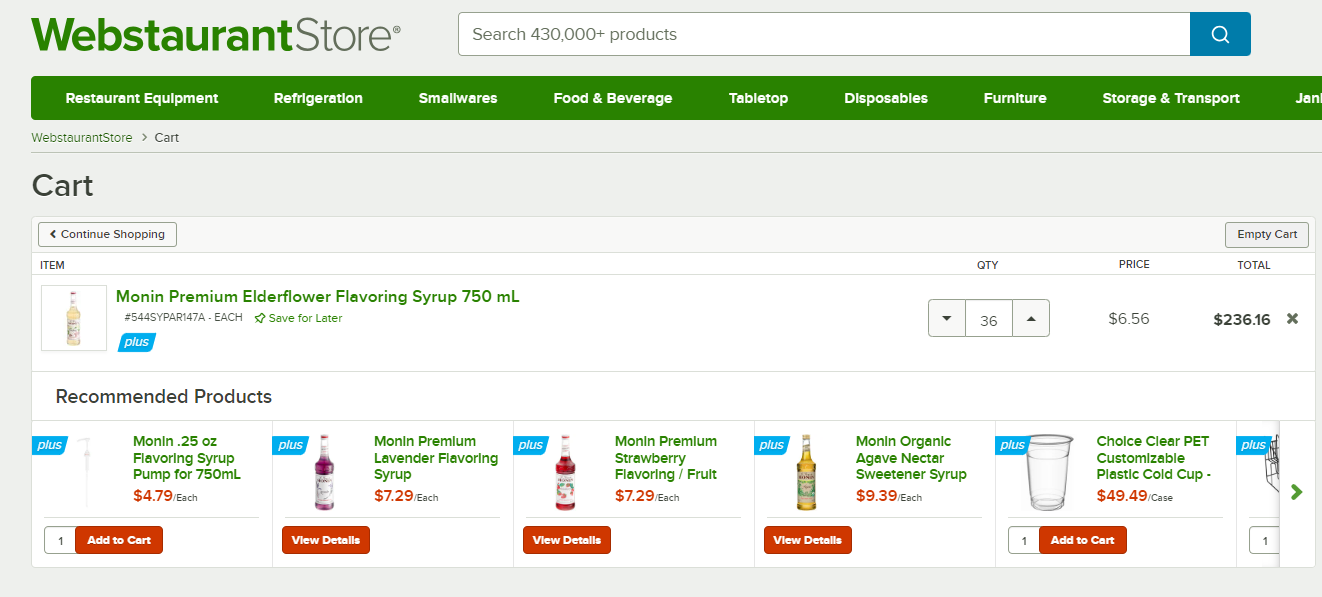The width and height of the screenshot is (1322, 597).
Task: Open the Furniture menu
Action: [1015, 98]
